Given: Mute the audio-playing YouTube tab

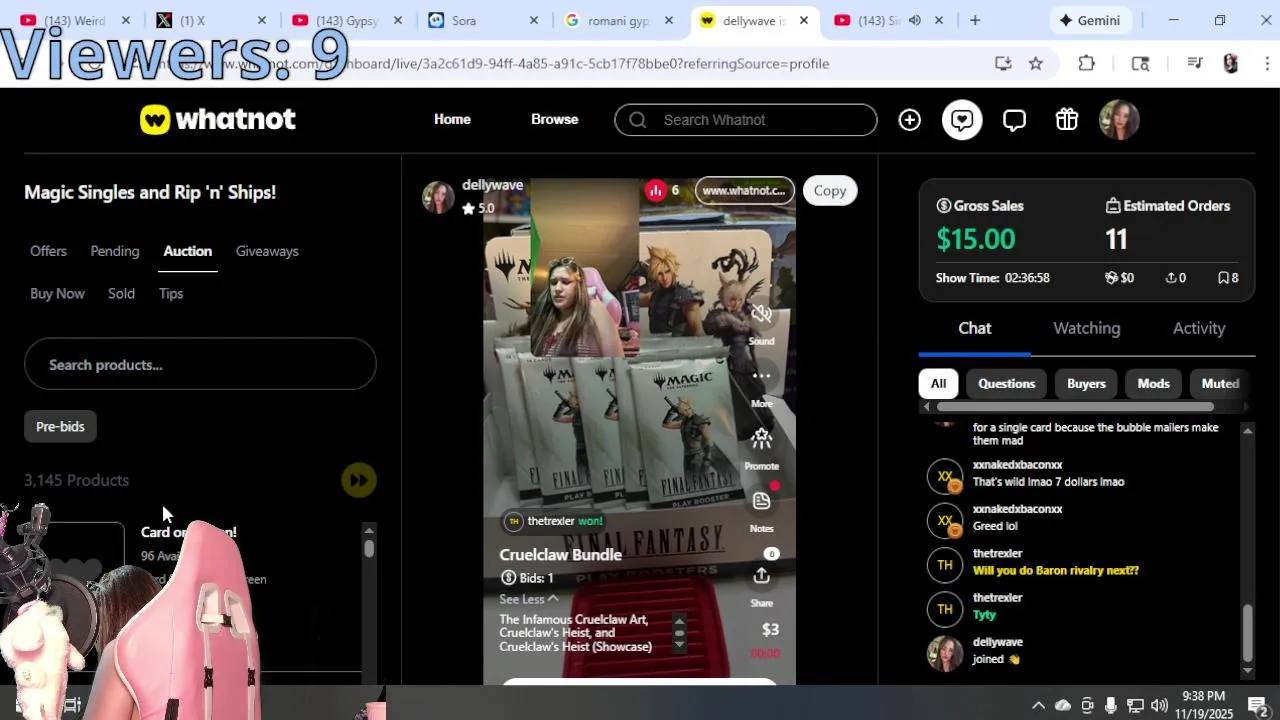Looking at the screenshot, I should pyautogui.click(x=914, y=20).
